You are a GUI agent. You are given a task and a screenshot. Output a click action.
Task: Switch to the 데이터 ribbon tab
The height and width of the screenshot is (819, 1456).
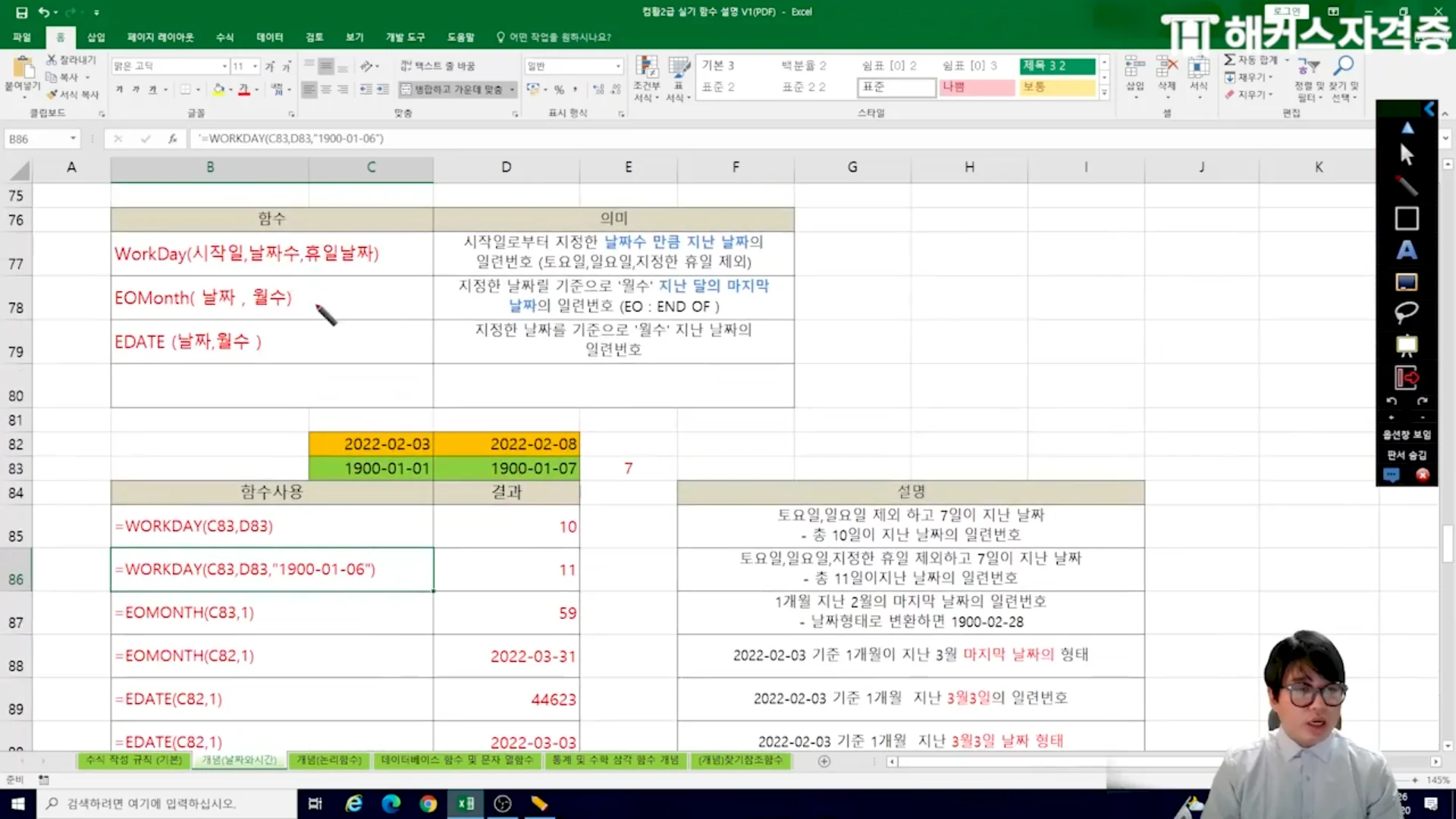[270, 37]
